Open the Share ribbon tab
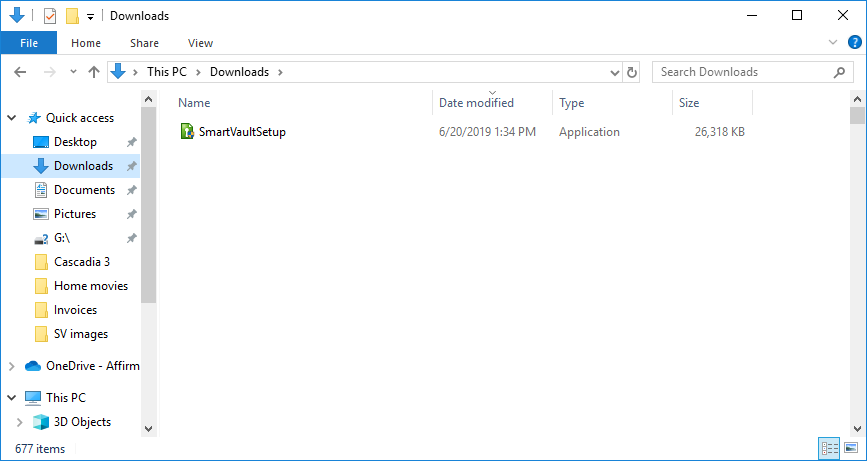The width and height of the screenshot is (867, 461). tap(144, 43)
